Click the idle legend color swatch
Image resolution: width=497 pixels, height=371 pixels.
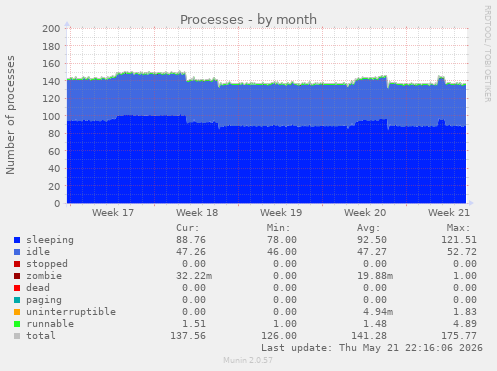click(x=17, y=252)
